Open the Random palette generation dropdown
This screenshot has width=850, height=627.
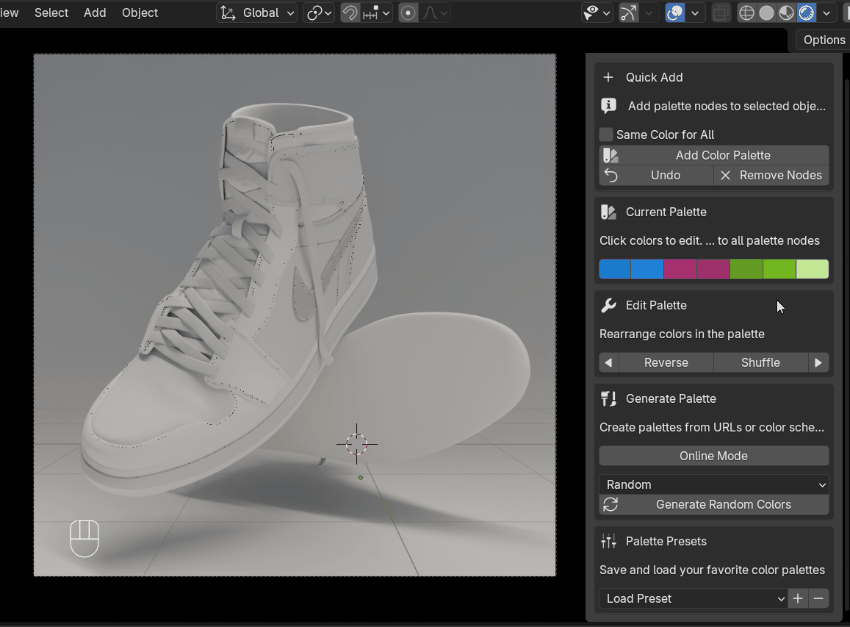[713, 484]
